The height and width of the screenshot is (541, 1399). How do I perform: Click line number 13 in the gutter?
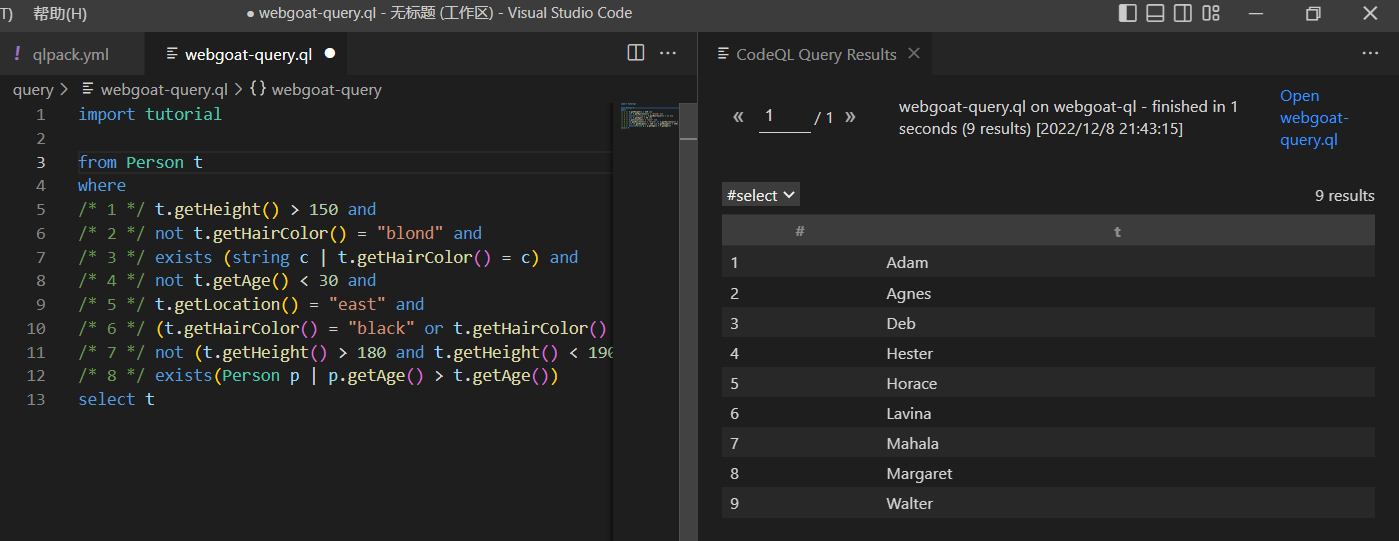(x=36, y=399)
